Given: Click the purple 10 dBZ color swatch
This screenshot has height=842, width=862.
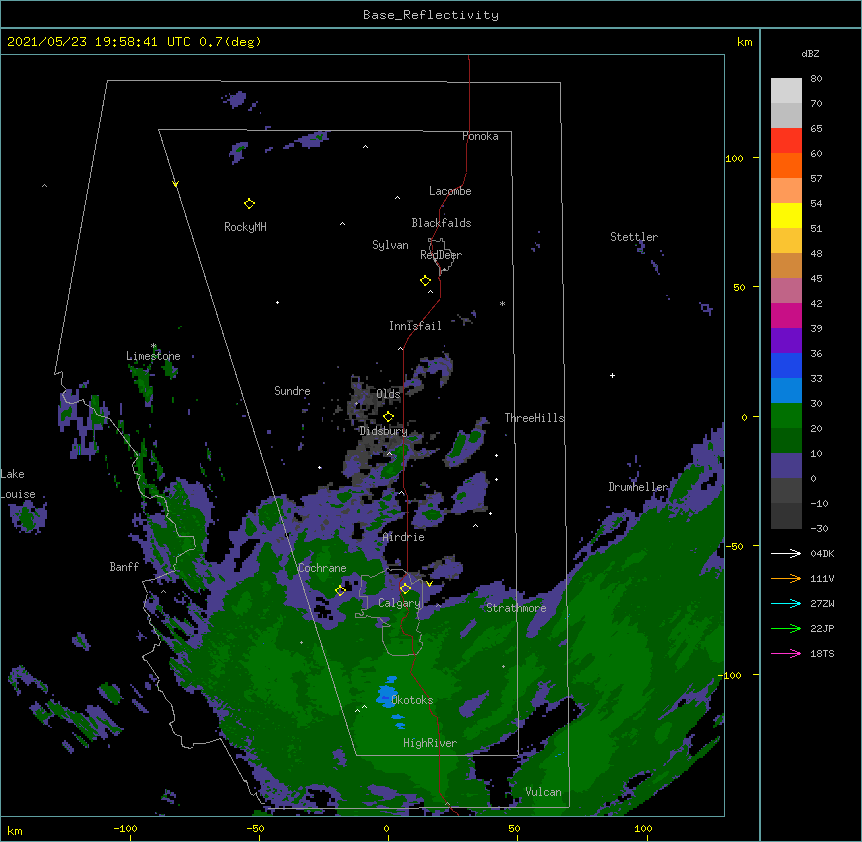Looking at the screenshot, I should coord(786,466).
